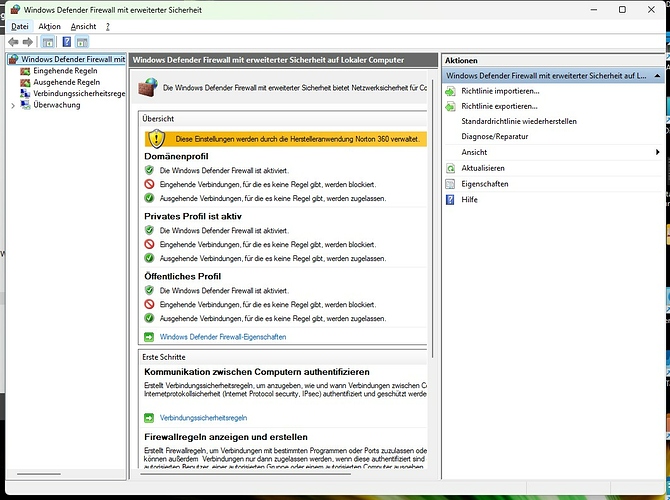Click the window title bar firewall icon
Image resolution: width=670 pixels, height=500 pixels.
[x=15, y=9]
